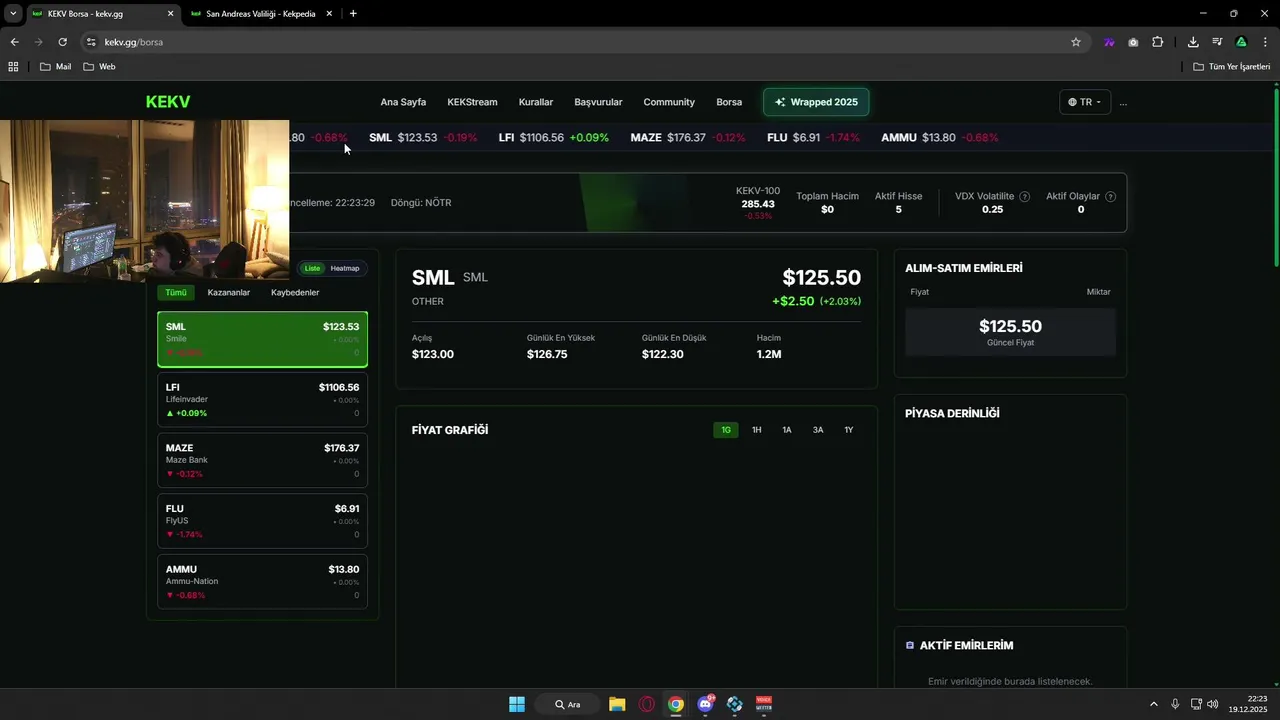1280x720 pixels.
Task: Open the purple extension icon
Action: [x=1109, y=42]
